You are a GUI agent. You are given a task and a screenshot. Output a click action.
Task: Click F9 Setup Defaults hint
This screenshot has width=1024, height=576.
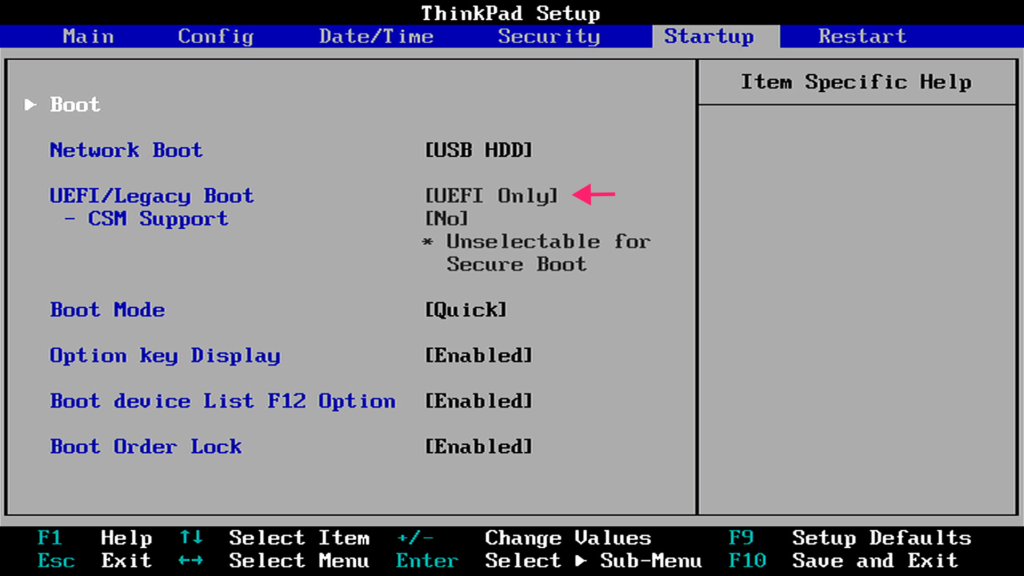pos(850,538)
